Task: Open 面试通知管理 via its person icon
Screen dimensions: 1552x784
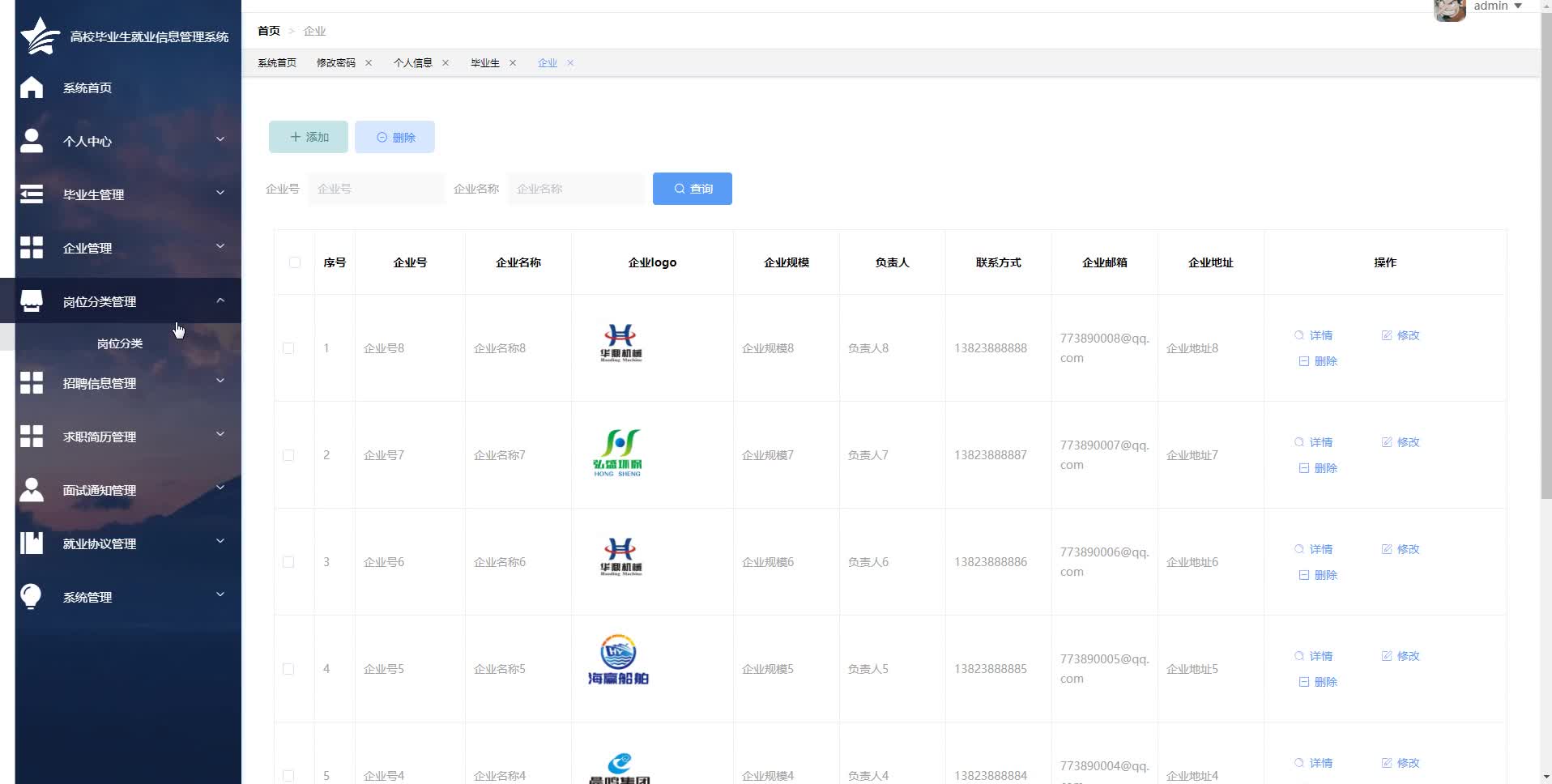Action: pos(31,489)
